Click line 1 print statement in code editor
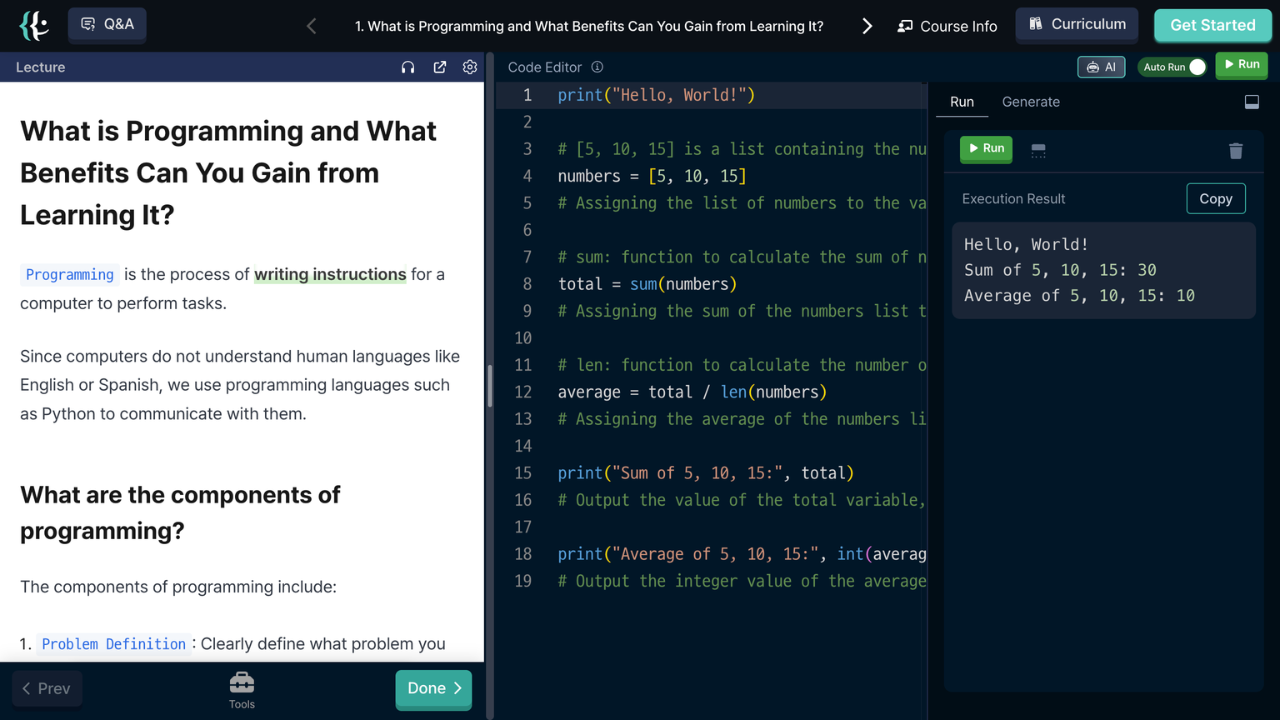Screen dimensions: 1280x720 tap(656, 95)
